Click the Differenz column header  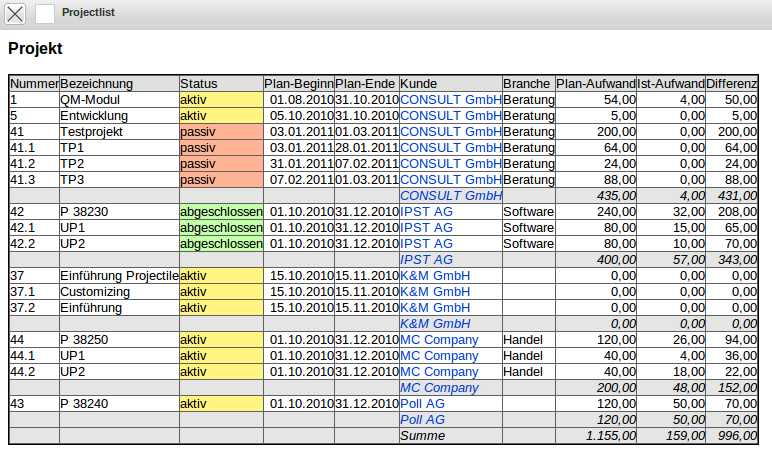(x=732, y=84)
